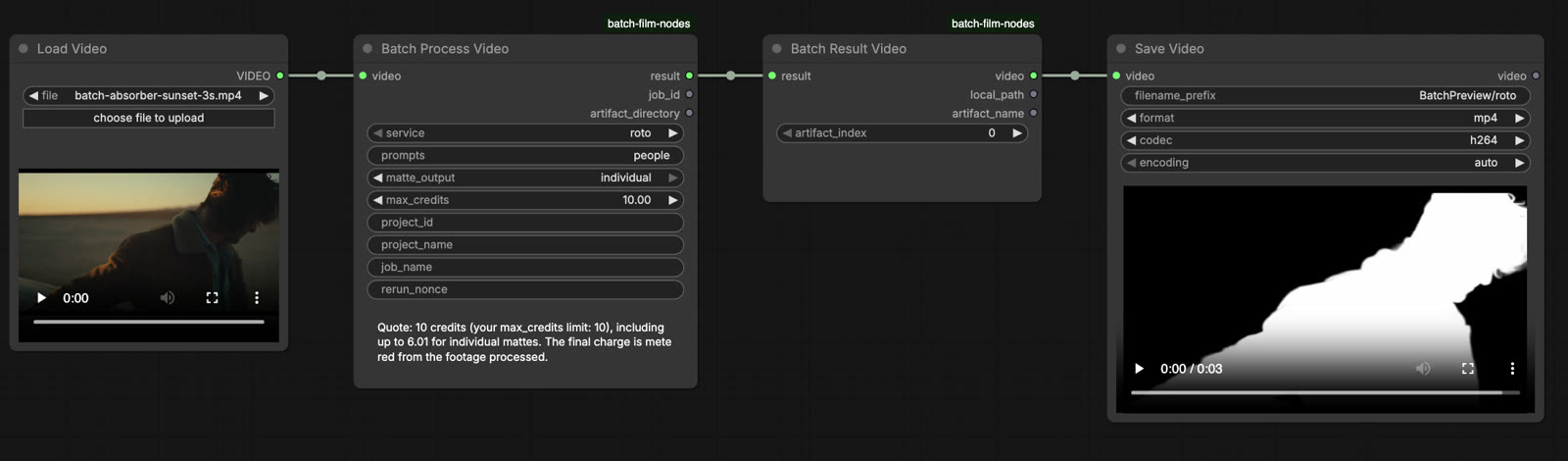Viewport: 1568px width, 461px height.
Task: Click link midpoint between Load and Batch Process
Action: (321, 76)
